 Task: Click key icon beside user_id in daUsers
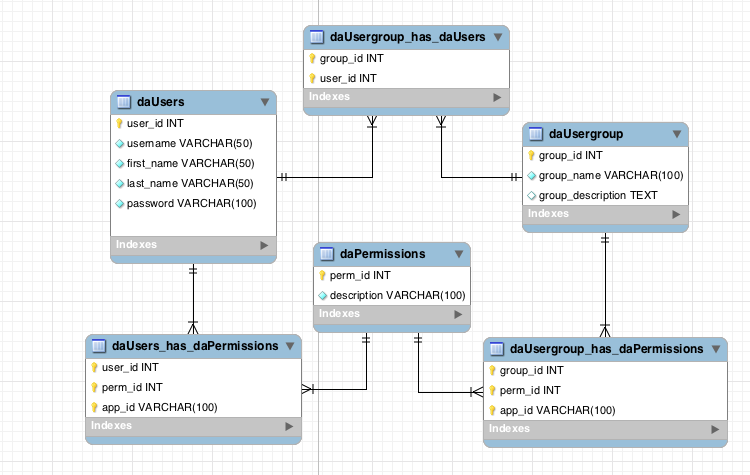point(119,124)
